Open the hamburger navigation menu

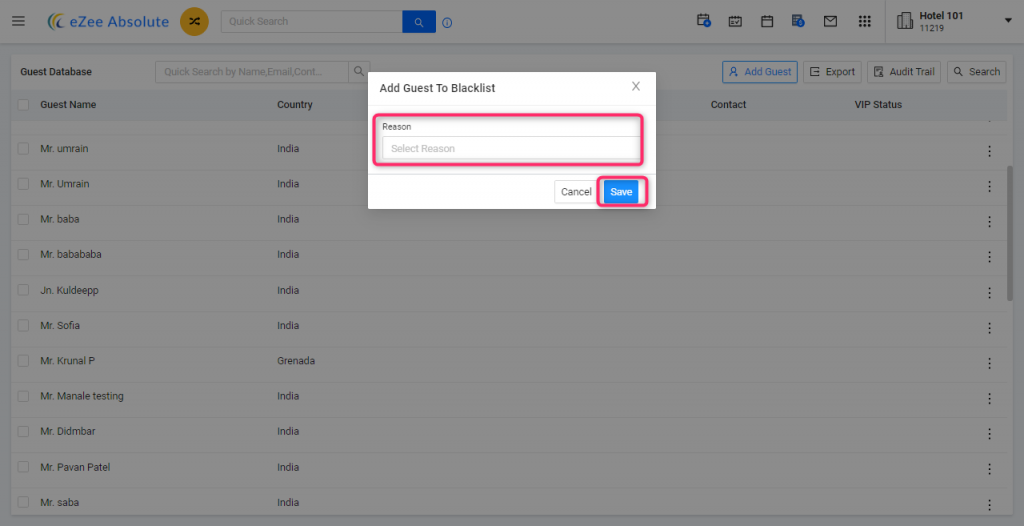click(x=18, y=22)
